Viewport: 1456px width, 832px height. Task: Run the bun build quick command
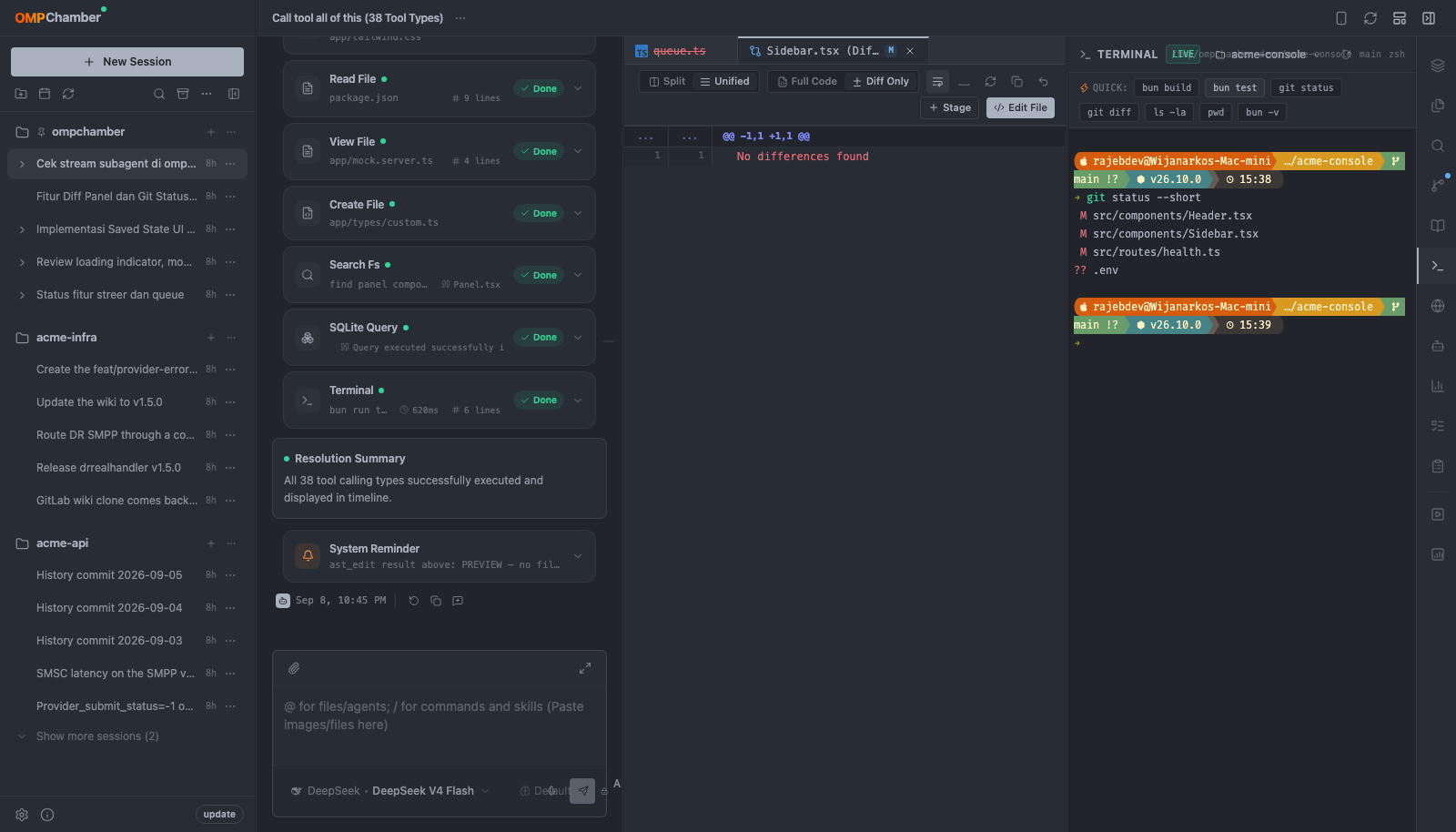(x=1167, y=87)
